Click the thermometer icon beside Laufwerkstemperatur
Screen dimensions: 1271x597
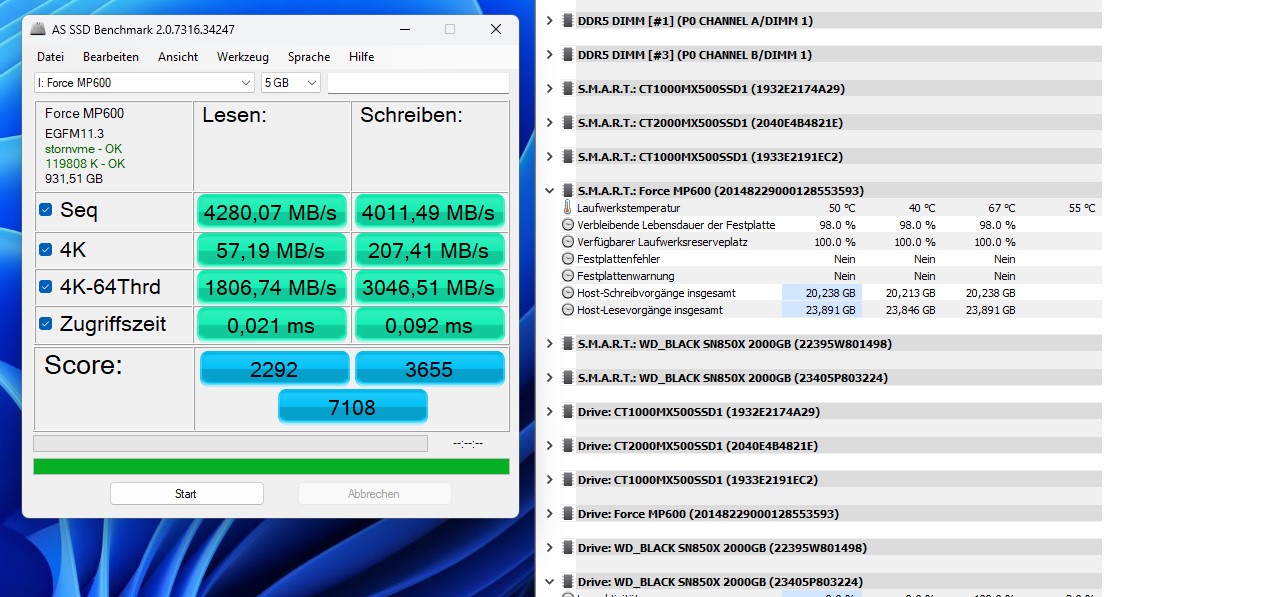point(568,208)
